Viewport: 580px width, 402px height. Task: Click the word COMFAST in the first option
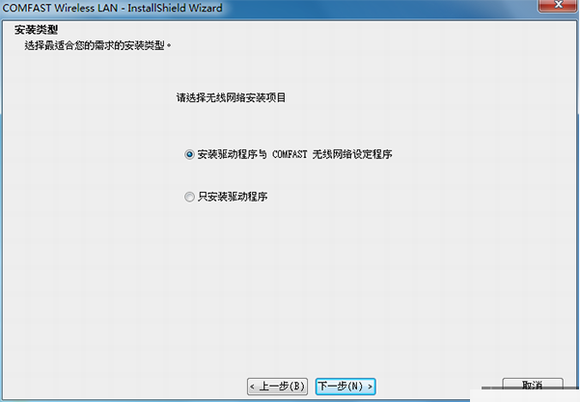(290, 154)
